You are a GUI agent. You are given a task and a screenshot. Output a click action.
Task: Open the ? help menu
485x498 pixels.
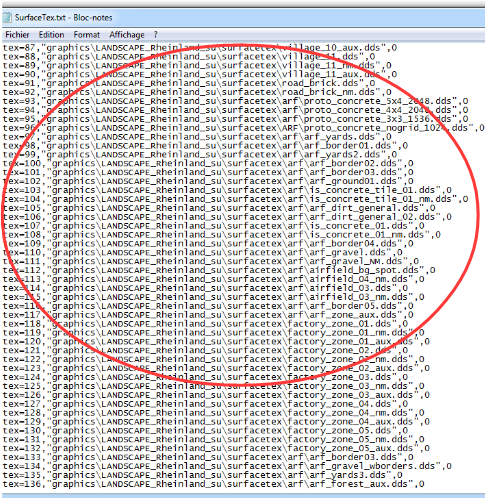pos(155,35)
